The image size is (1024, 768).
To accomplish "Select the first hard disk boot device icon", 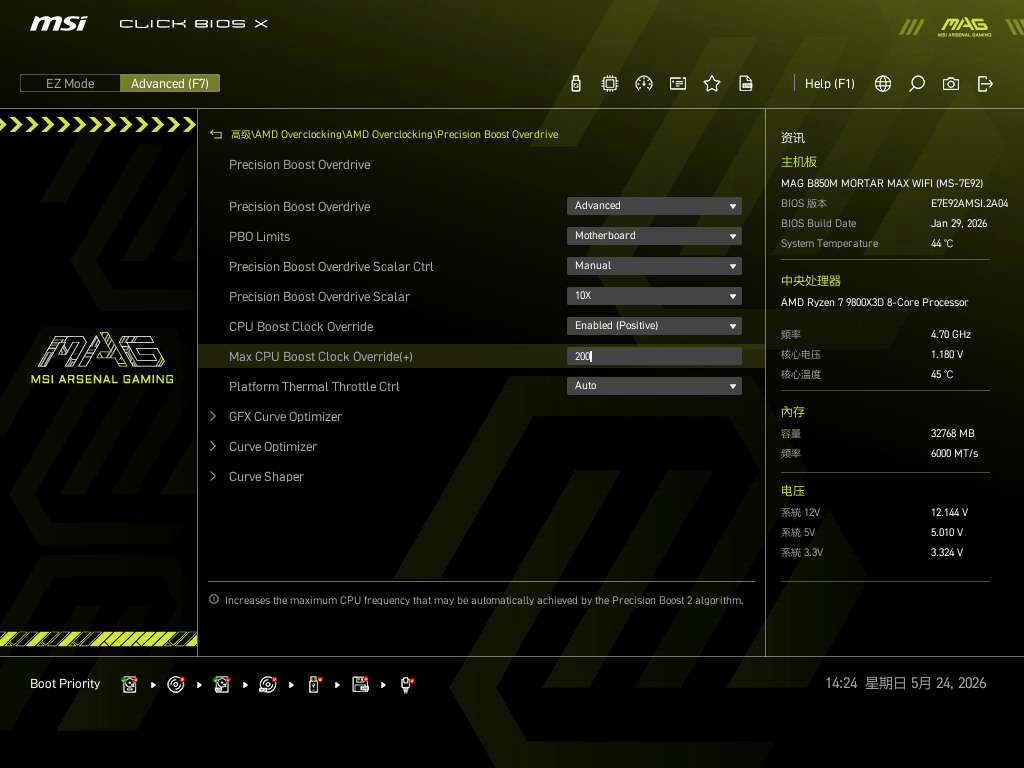I will 129,684.
